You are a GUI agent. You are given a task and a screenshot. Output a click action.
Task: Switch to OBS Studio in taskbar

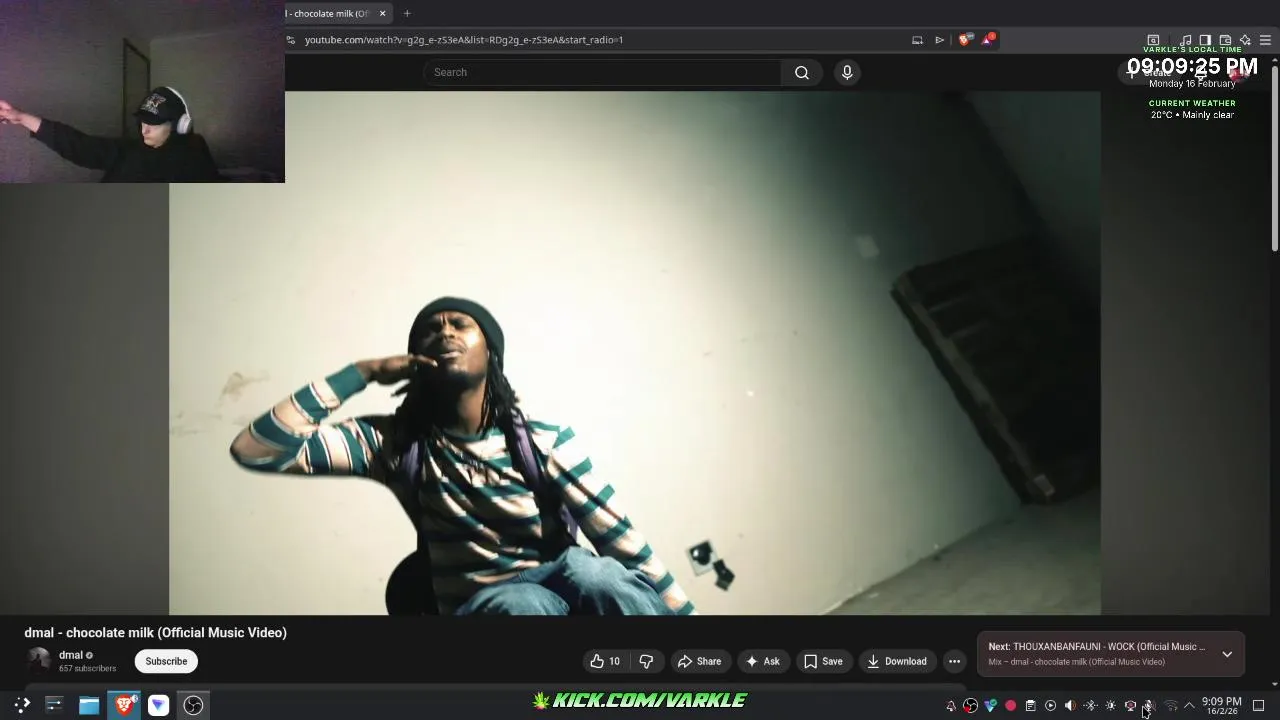(x=194, y=705)
